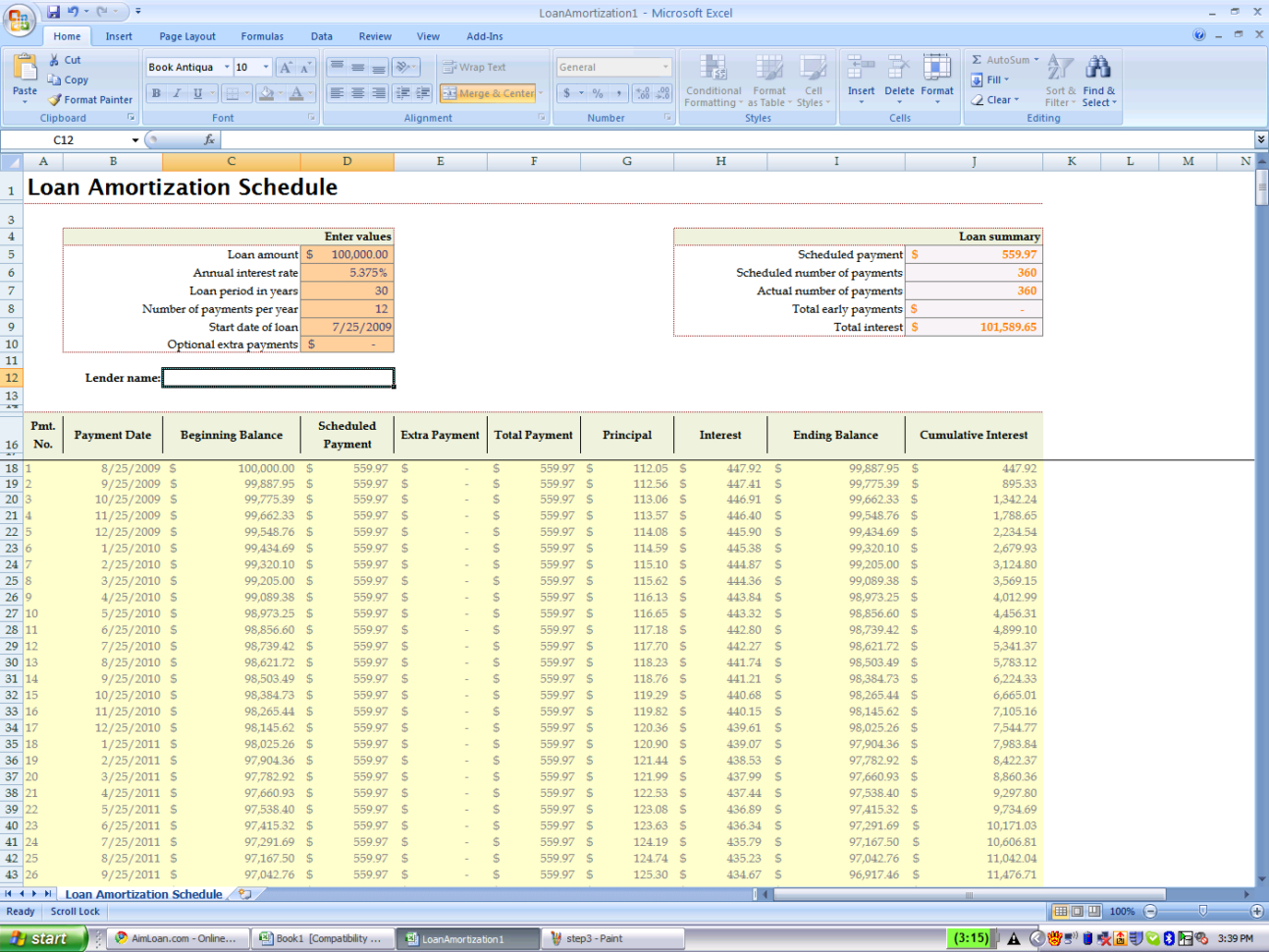Click the Lender name input box
The width and height of the screenshot is (1269, 952).
click(x=278, y=378)
